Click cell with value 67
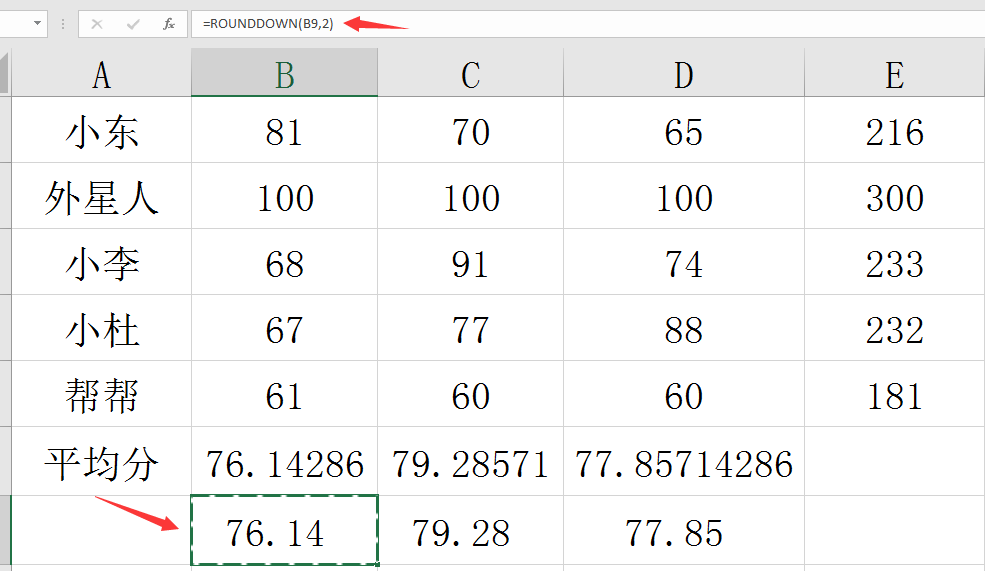 pos(285,328)
